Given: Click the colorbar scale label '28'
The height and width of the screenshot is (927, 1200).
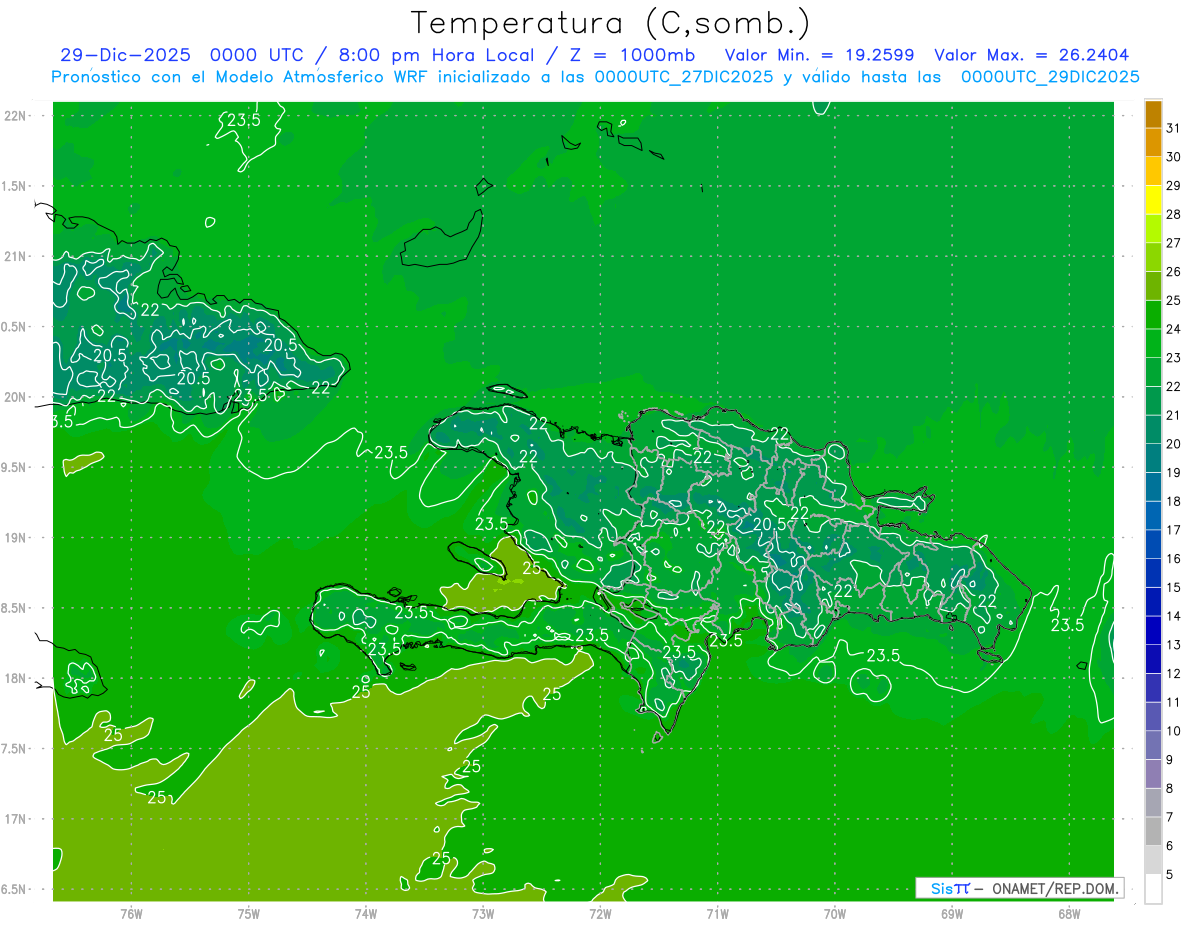Looking at the screenshot, I should [x=1174, y=214].
